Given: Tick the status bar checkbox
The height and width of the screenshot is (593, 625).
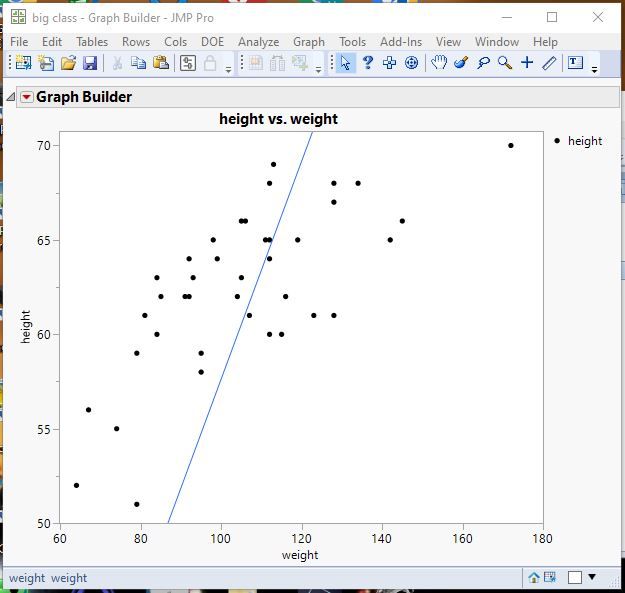Looking at the screenshot, I should (574, 577).
